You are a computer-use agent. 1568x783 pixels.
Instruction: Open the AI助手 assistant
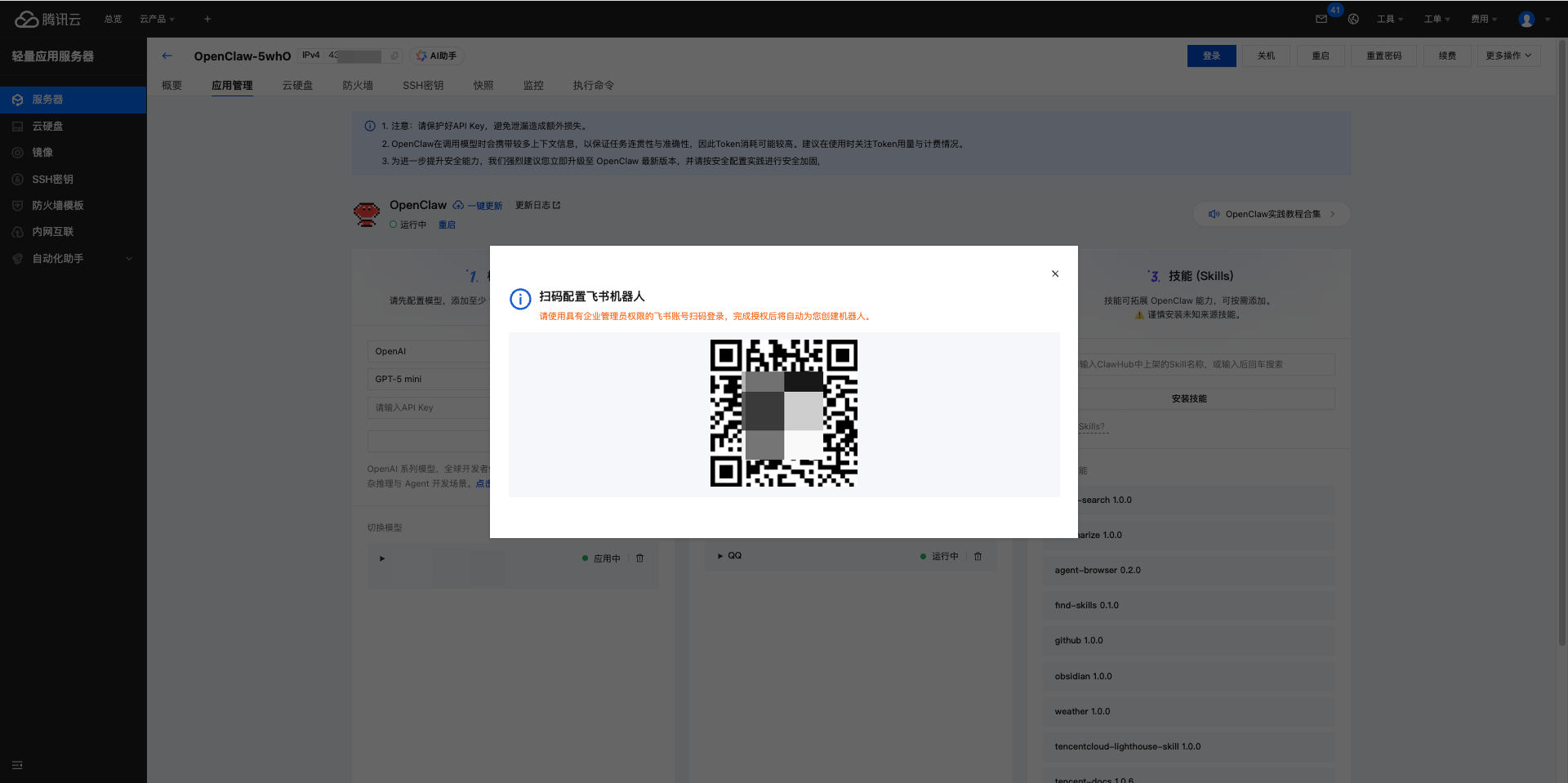point(437,56)
